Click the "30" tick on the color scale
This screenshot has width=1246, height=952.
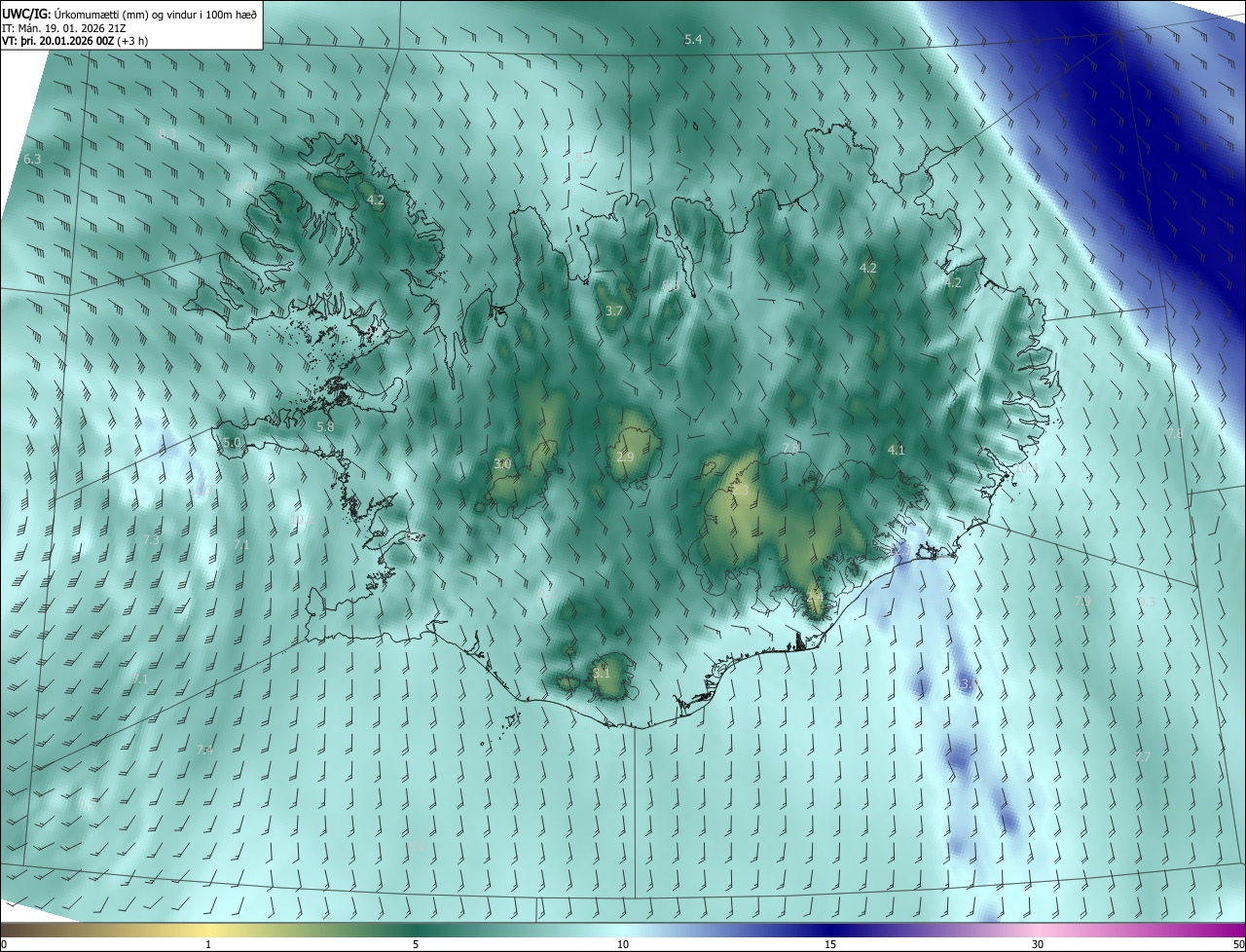[x=1038, y=944]
